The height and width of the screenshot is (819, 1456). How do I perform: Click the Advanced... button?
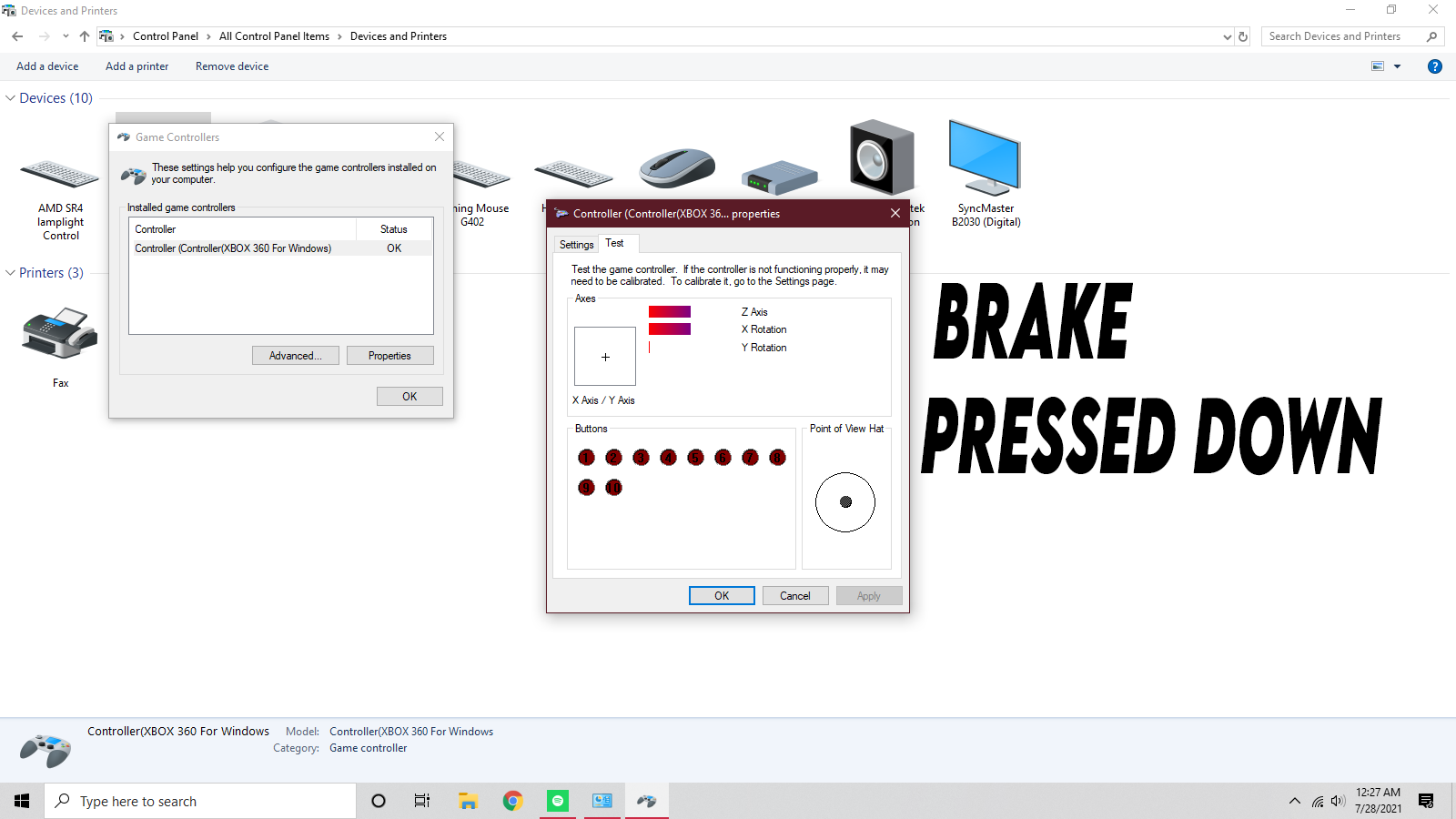point(296,356)
